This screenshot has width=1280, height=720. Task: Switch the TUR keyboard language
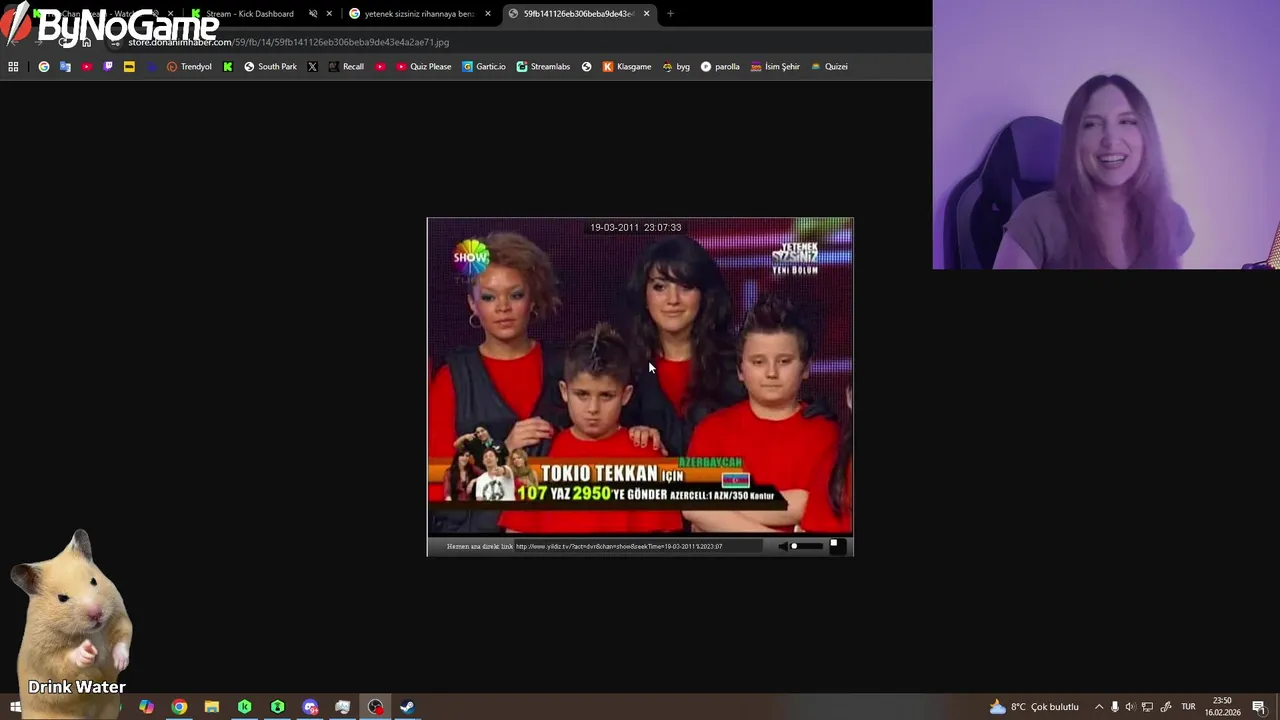click(1189, 707)
